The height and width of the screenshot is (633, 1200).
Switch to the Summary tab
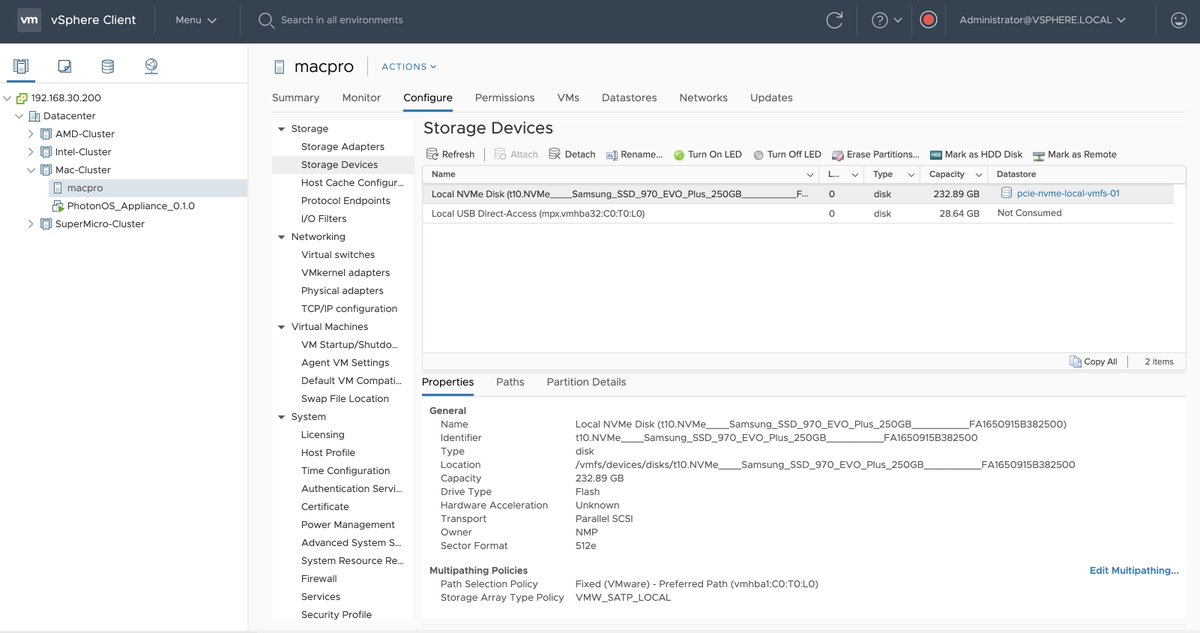295,98
